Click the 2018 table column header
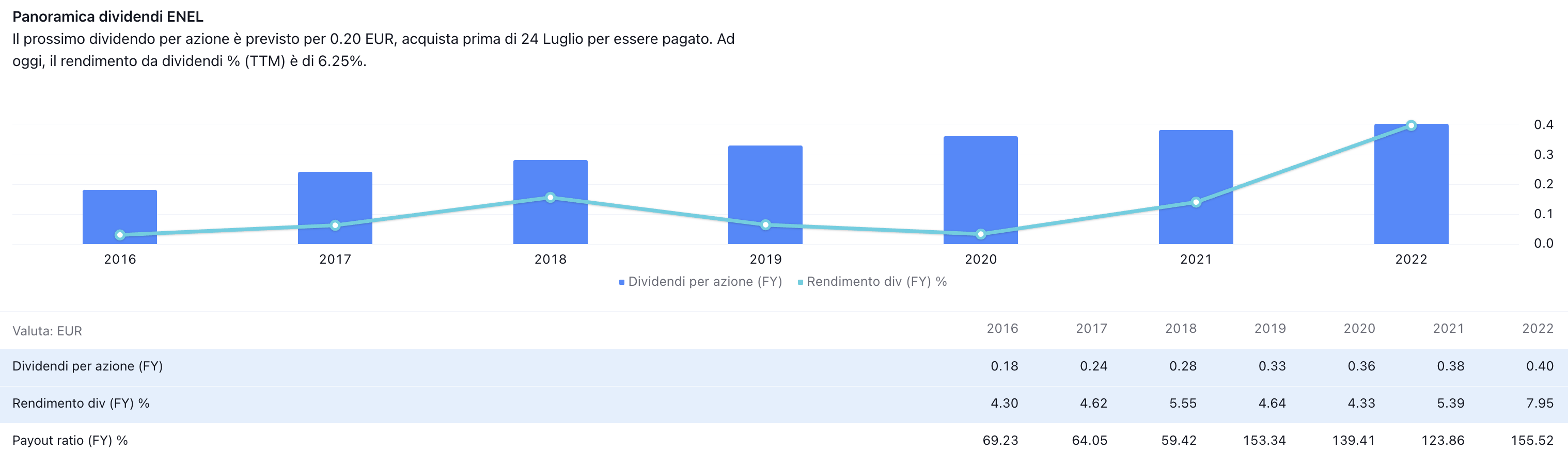The height and width of the screenshot is (452, 1568). pos(1181,329)
